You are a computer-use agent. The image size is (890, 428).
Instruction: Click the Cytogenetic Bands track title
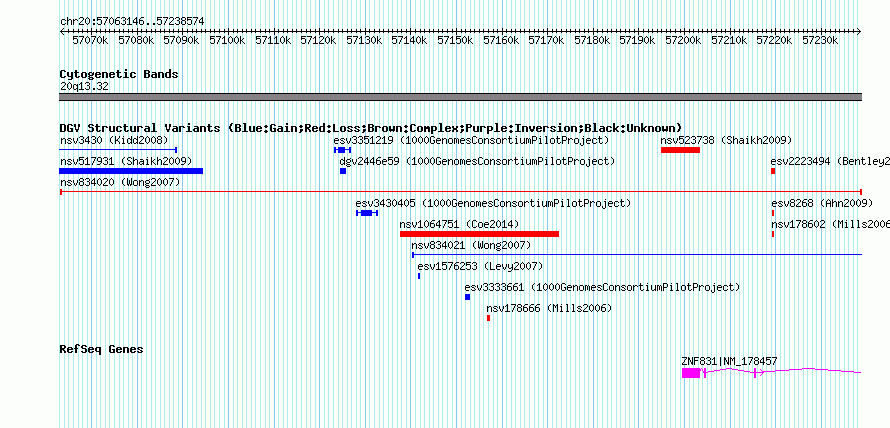tap(119, 74)
